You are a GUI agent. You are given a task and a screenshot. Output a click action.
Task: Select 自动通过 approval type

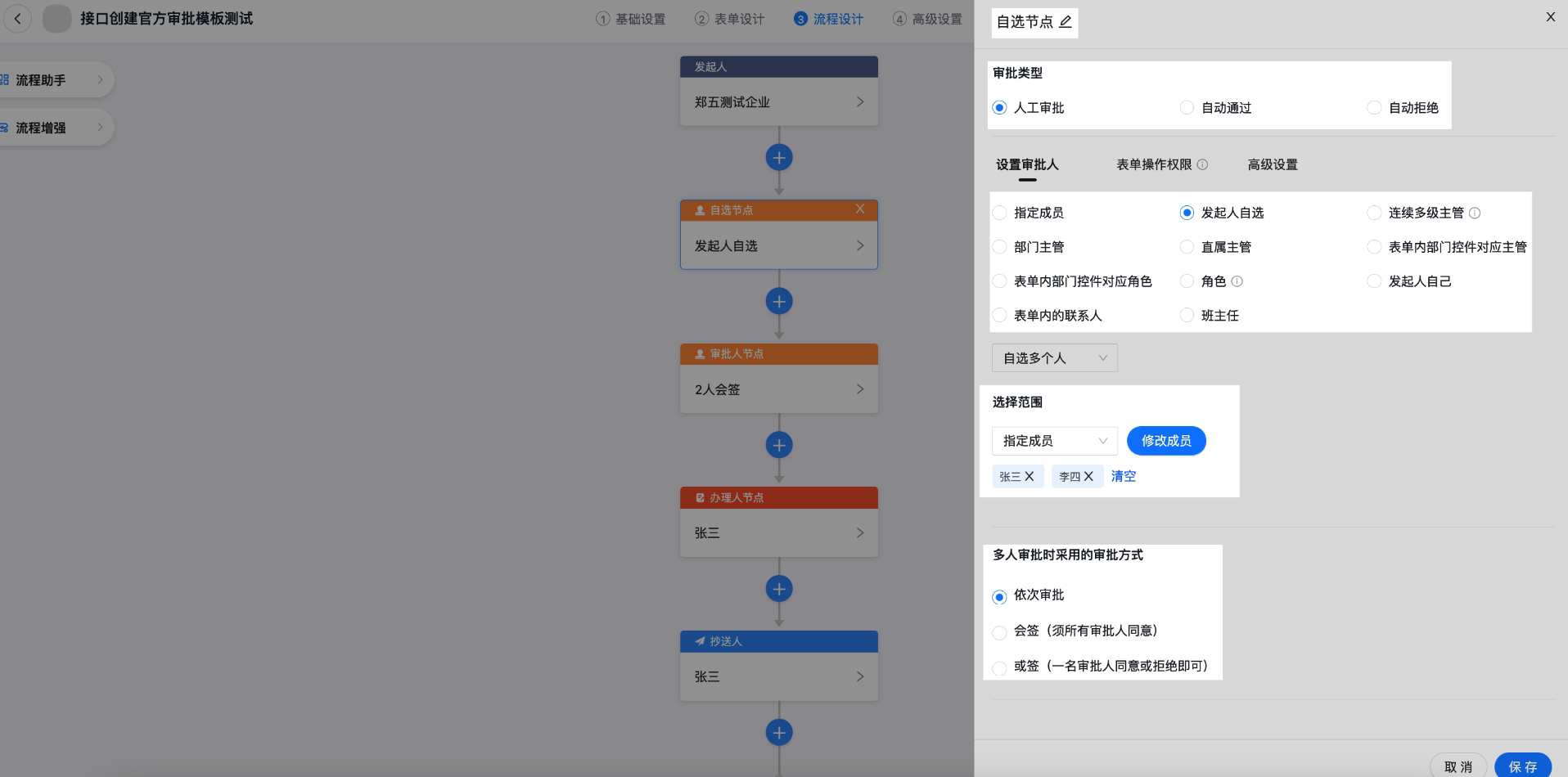point(1187,108)
